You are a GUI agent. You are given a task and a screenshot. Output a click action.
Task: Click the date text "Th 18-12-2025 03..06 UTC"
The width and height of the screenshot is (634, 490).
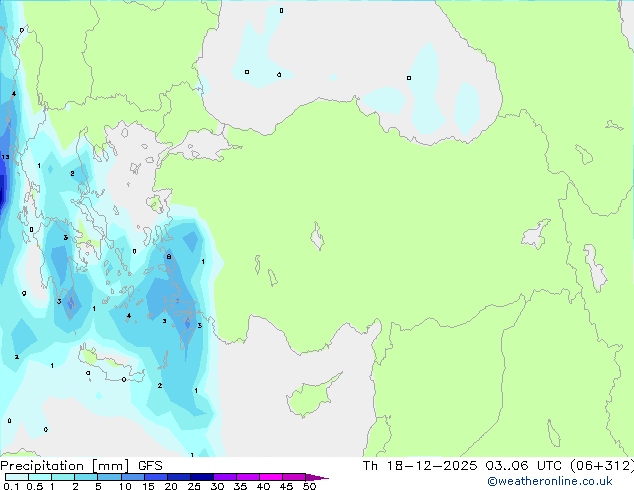(x=462, y=466)
